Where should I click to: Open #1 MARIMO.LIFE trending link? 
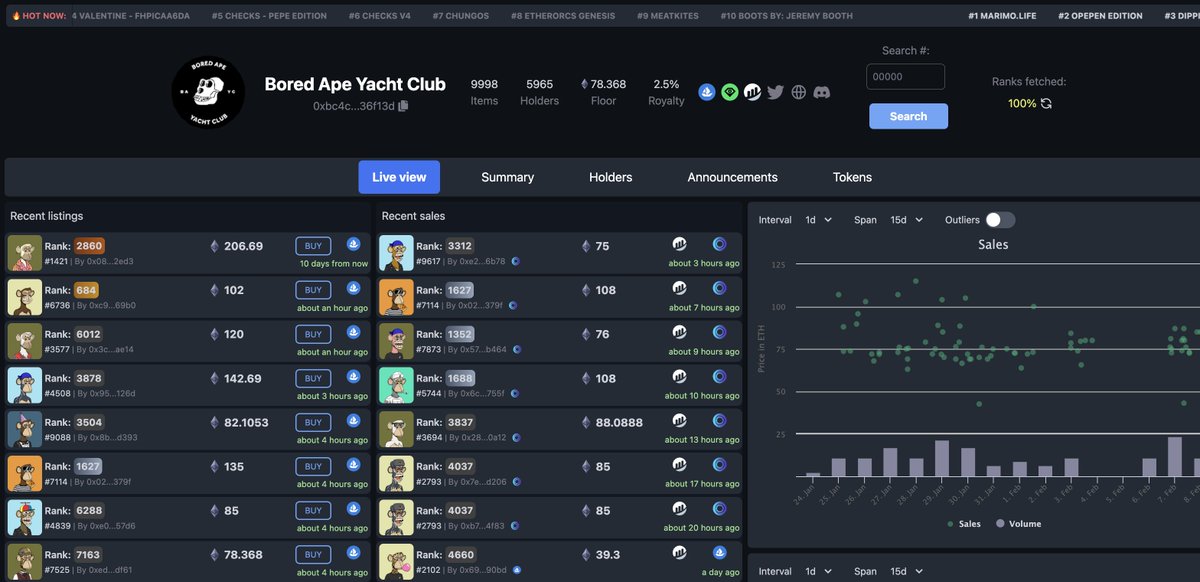coord(1004,16)
